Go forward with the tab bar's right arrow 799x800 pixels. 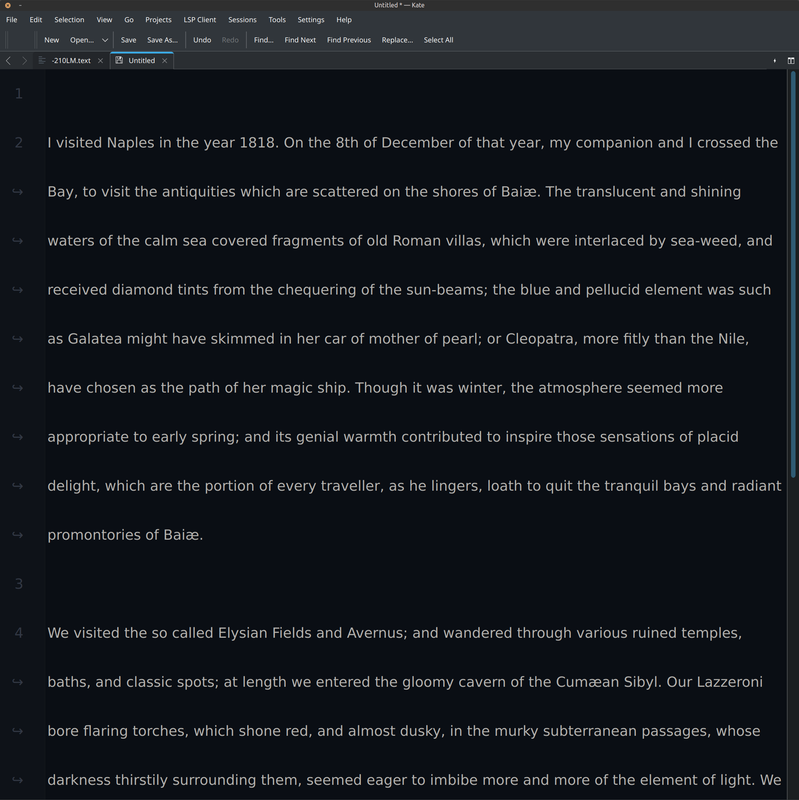point(24,61)
